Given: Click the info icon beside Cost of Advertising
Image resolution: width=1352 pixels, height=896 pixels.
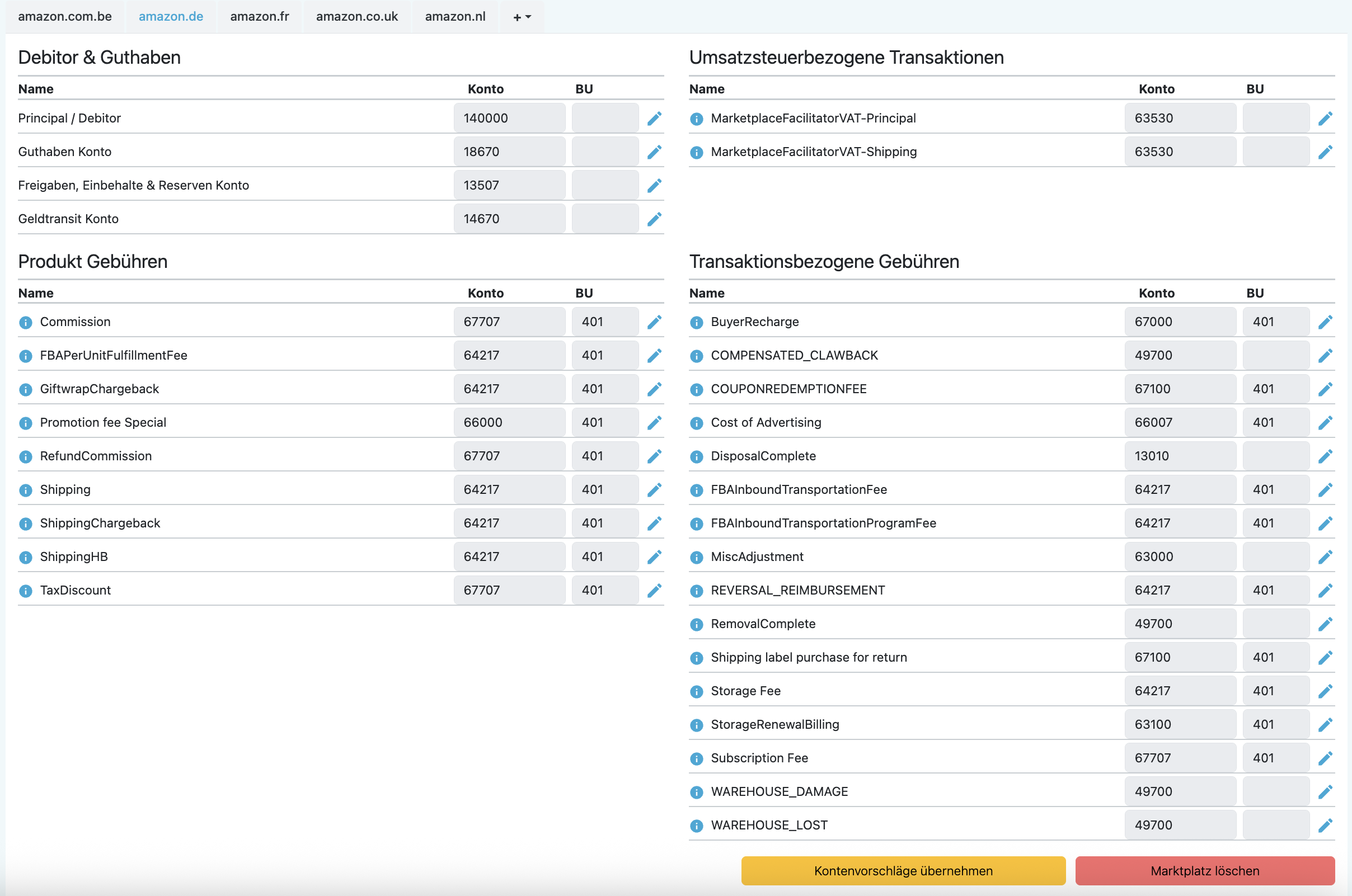Looking at the screenshot, I should [696, 423].
